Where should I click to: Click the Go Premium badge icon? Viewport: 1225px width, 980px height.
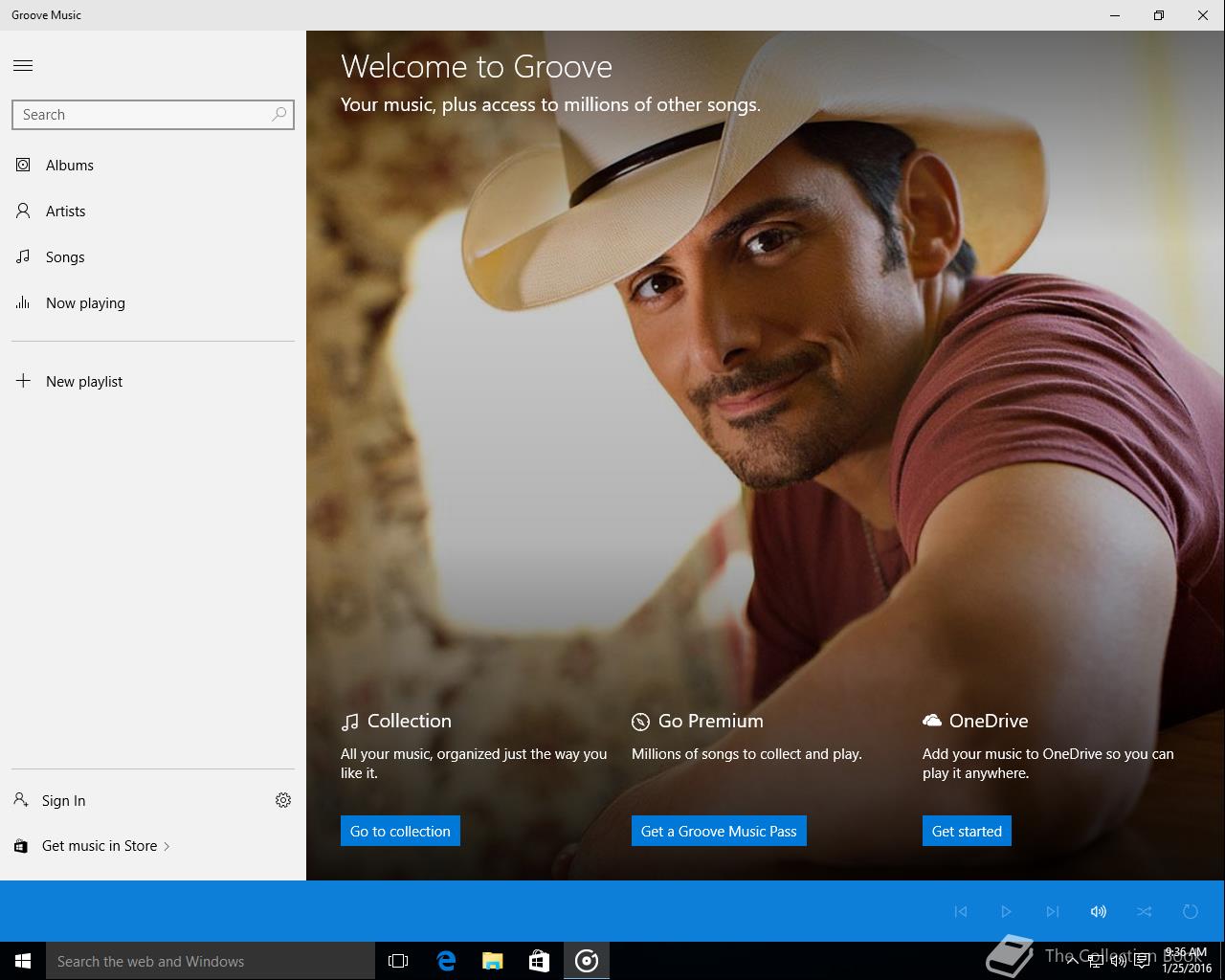[640, 722]
